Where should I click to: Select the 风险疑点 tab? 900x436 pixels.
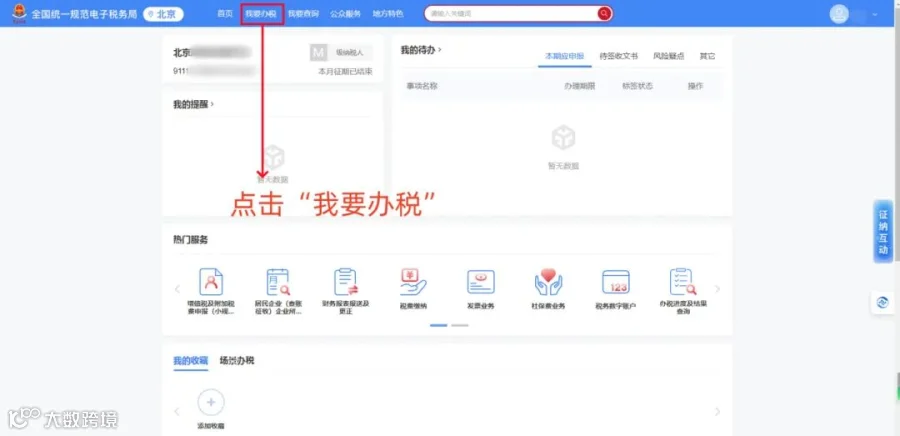[669, 56]
